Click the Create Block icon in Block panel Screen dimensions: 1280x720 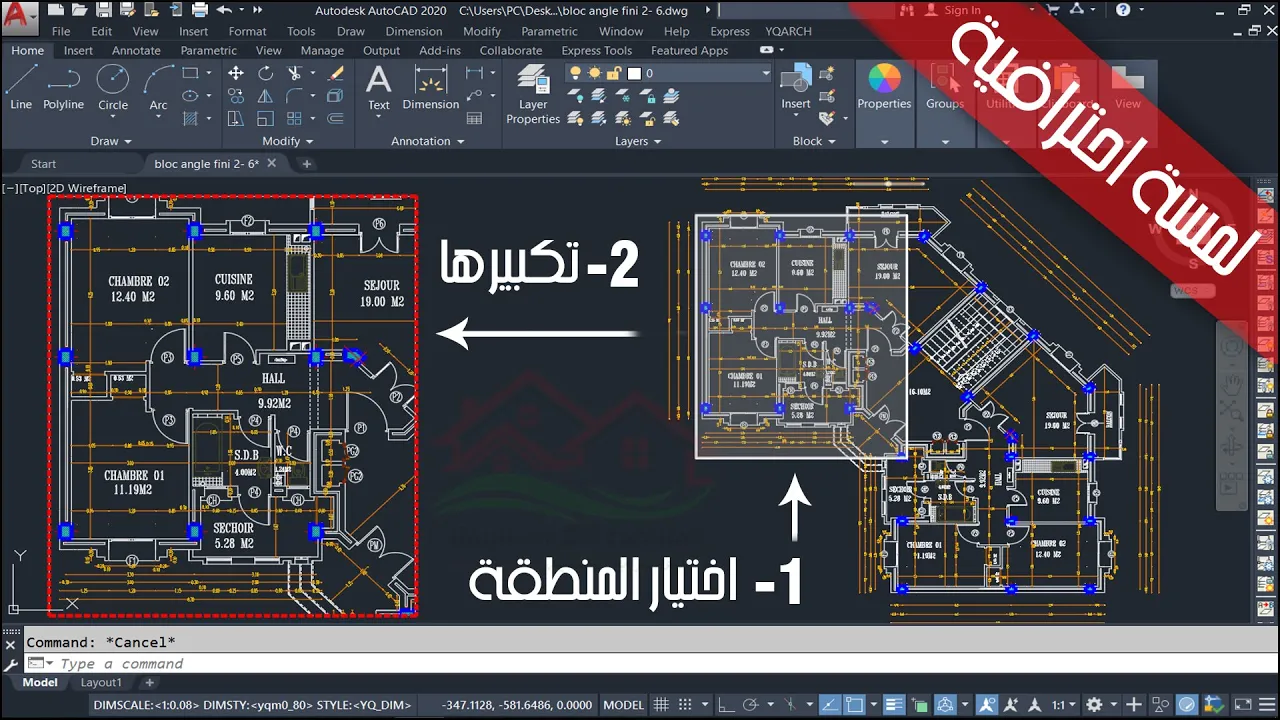pos(826,73)
